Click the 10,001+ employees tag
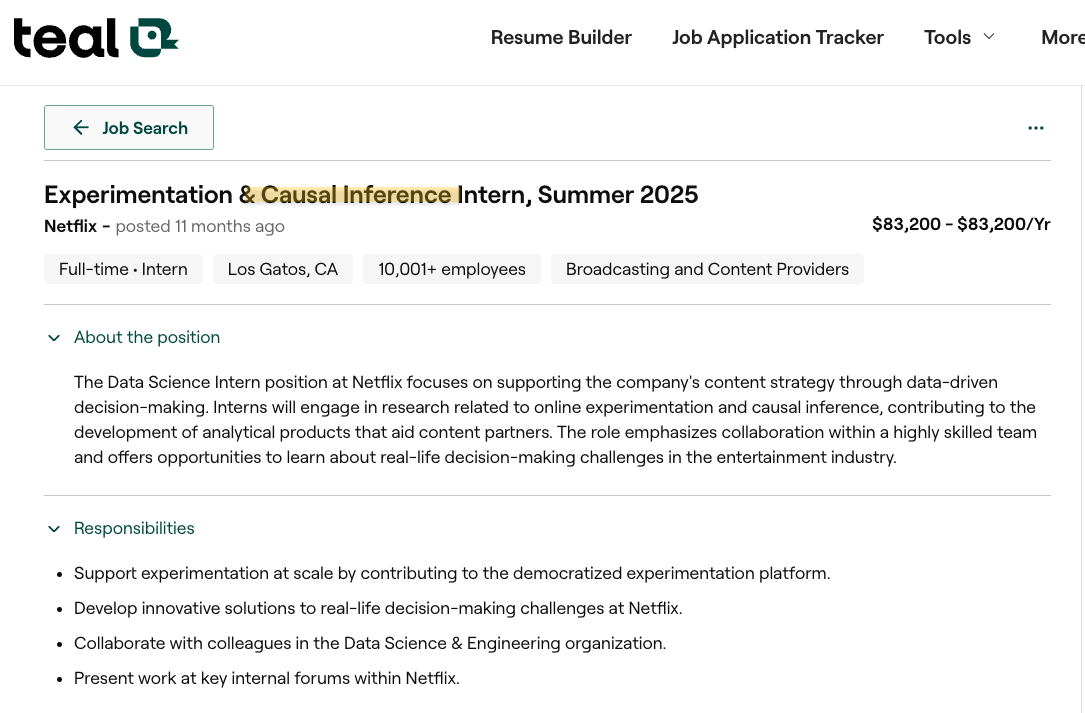1085x713 pixels. (x=451, y=269)
